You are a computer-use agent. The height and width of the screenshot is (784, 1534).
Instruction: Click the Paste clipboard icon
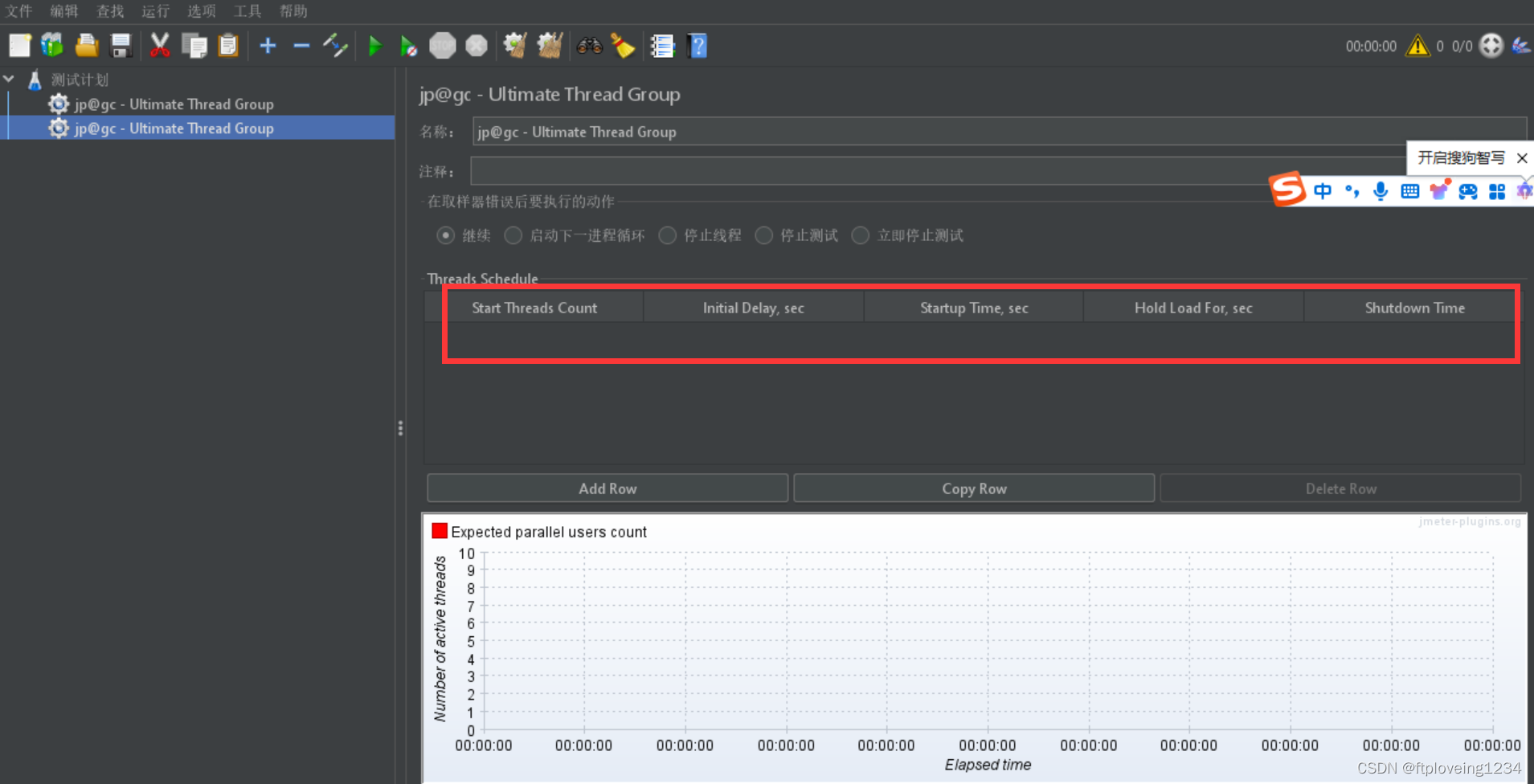(228, 46)
